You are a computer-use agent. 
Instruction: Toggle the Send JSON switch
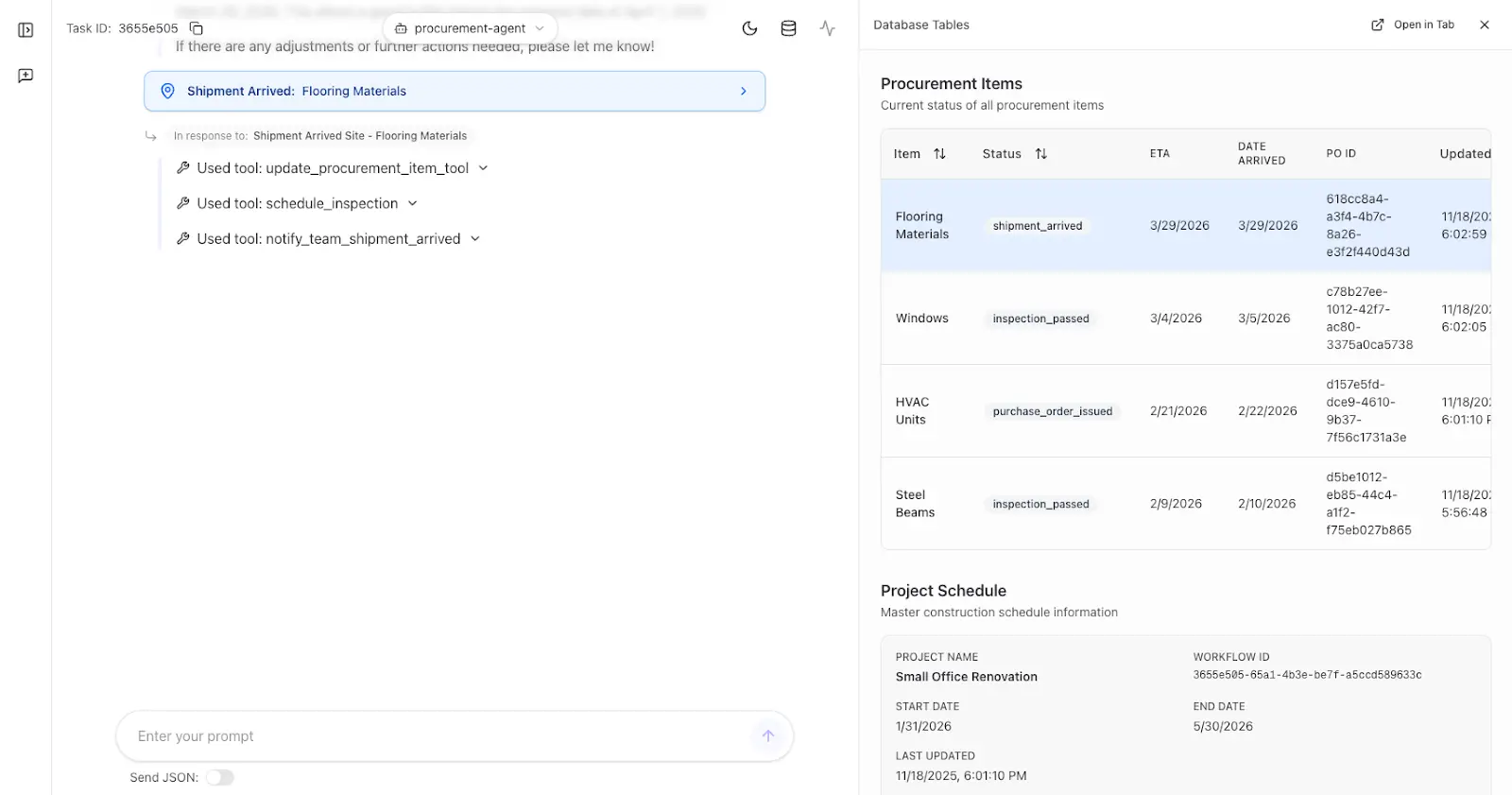pyautogui.click(x=220, y=777)
